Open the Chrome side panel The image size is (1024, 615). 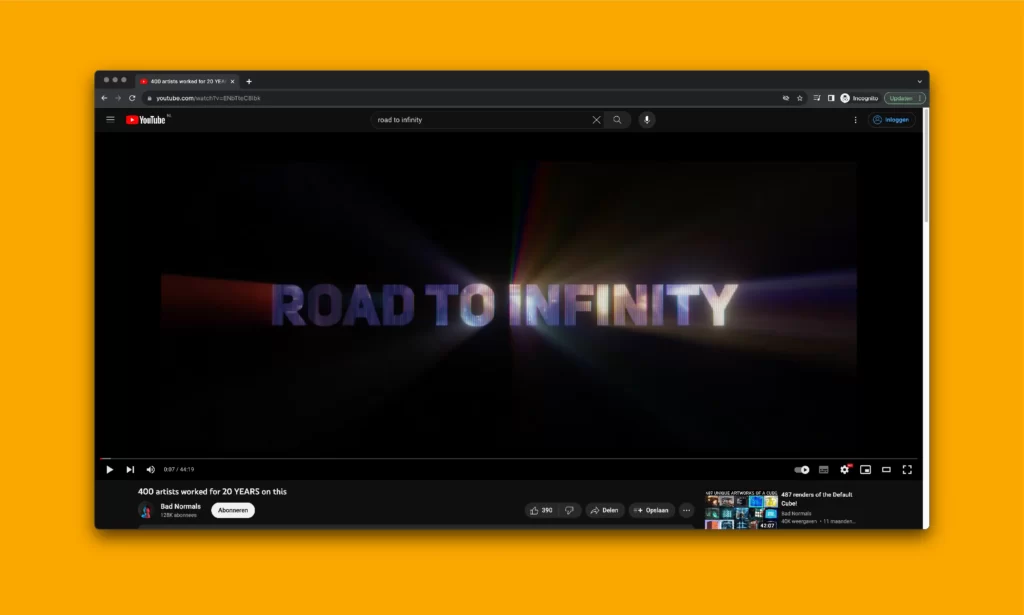[831, 98]
